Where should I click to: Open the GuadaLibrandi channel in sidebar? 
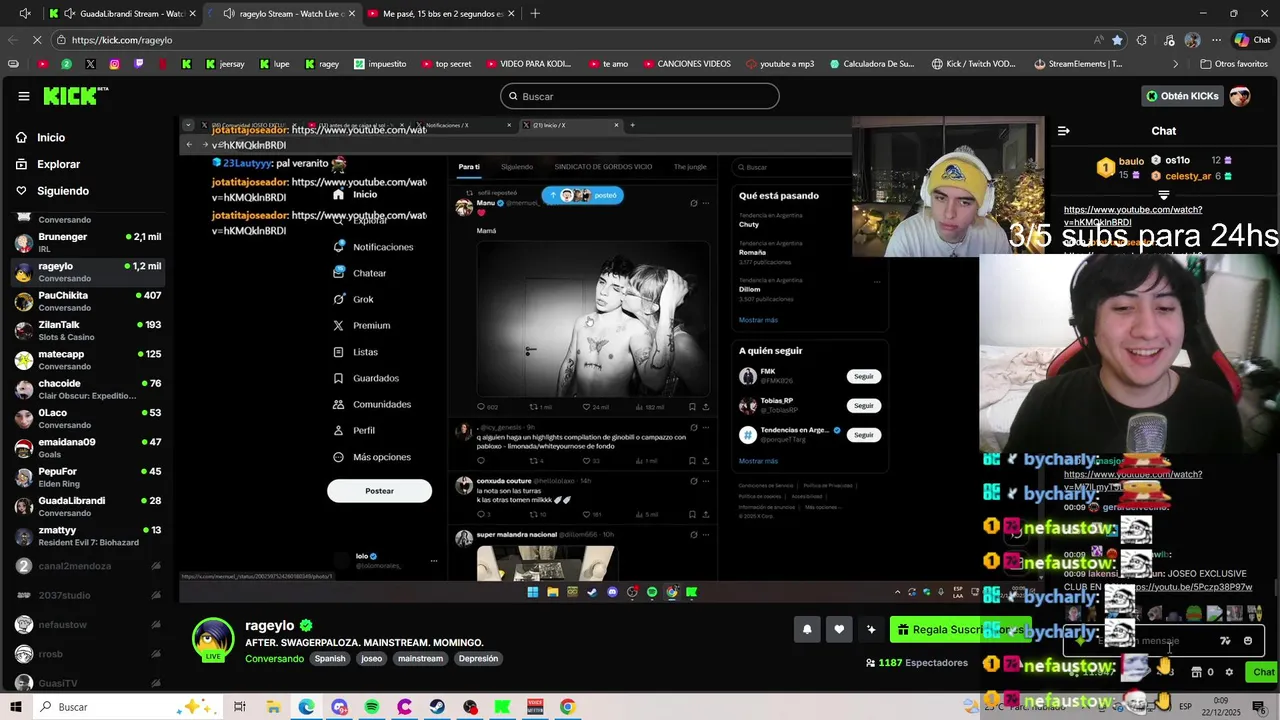pyautogui.click(x=88, y=506)
